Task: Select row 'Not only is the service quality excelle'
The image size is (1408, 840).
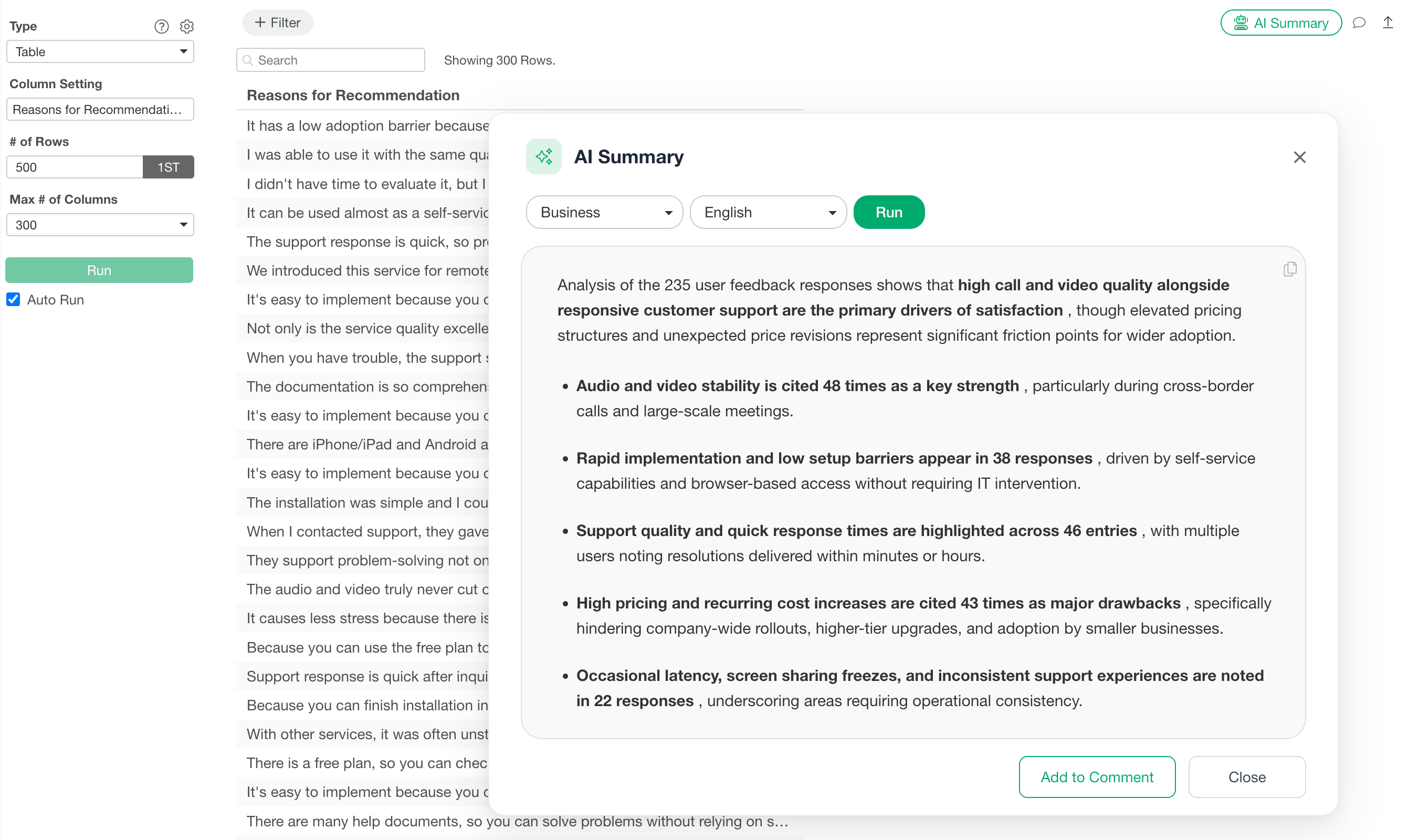Action: click(x=363, y=328)
